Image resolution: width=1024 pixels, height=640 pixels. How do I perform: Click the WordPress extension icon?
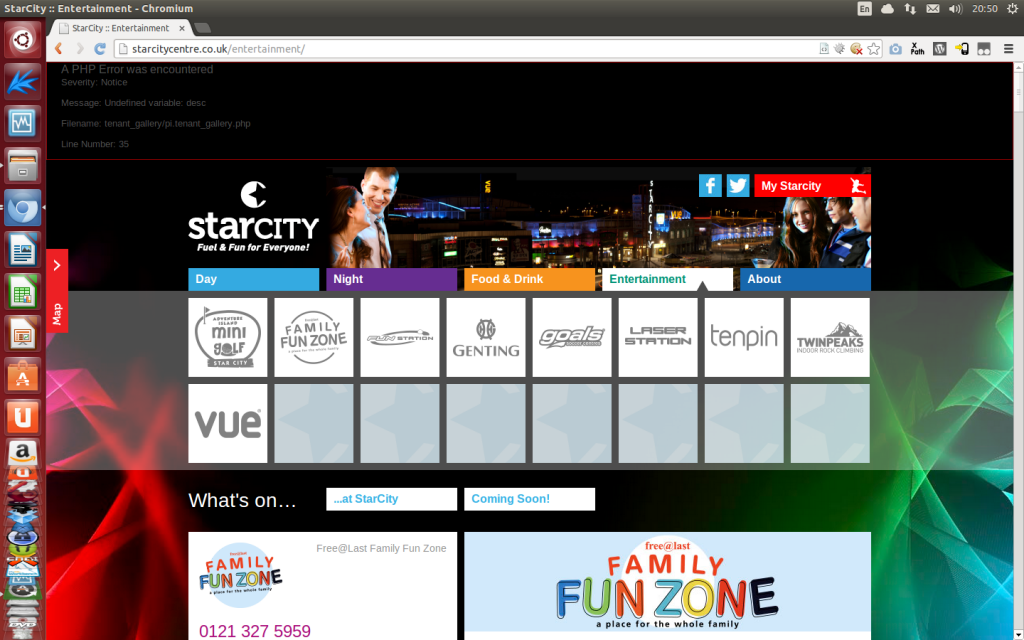pos(940,49)
